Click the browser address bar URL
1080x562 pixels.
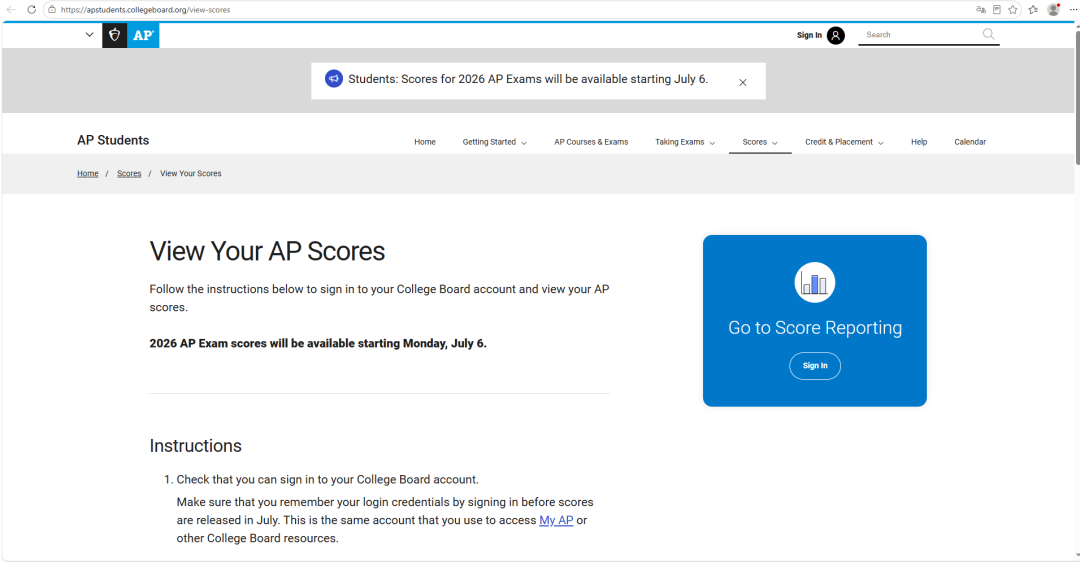tap(145, 10)
